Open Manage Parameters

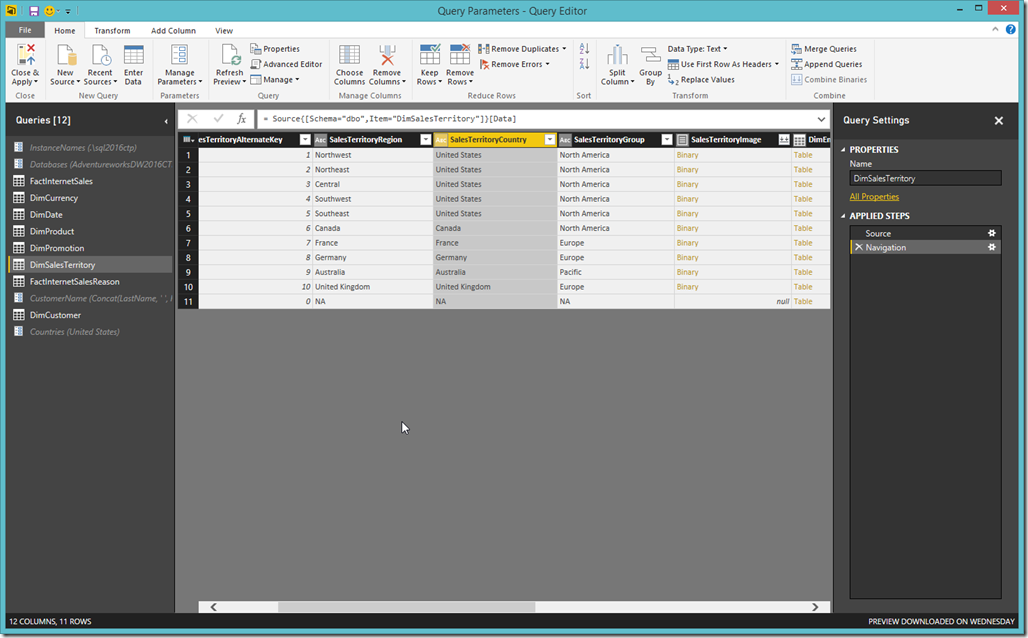click(180, 65)
